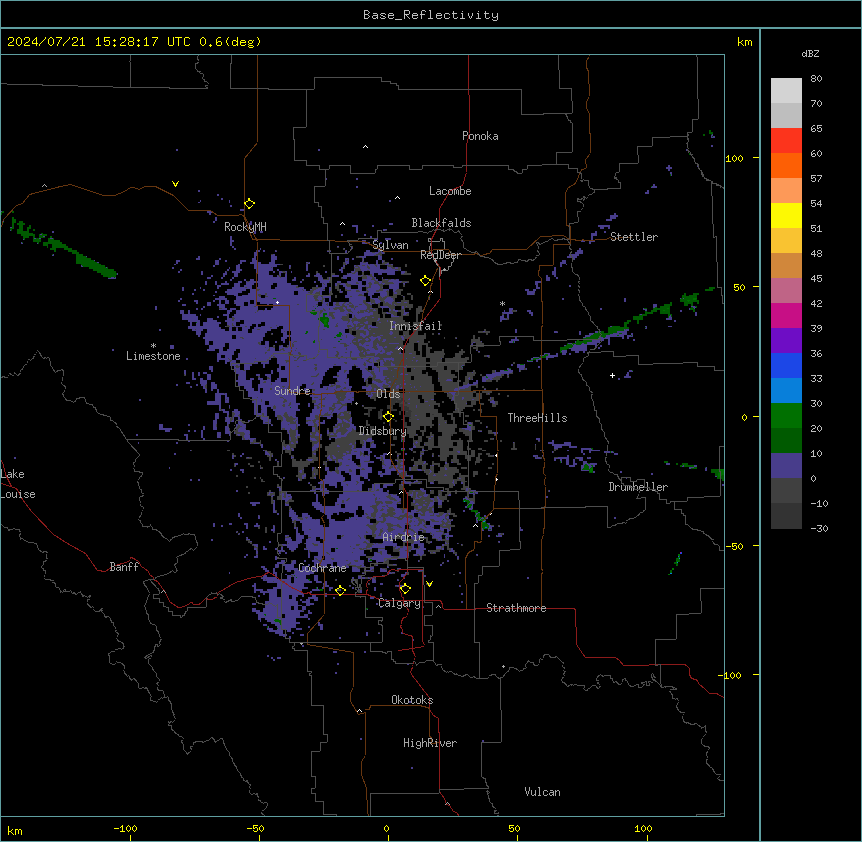Click the slate purple 0-10 dBZ swatch
862x842 pixels.
click(x=786, y=466)
